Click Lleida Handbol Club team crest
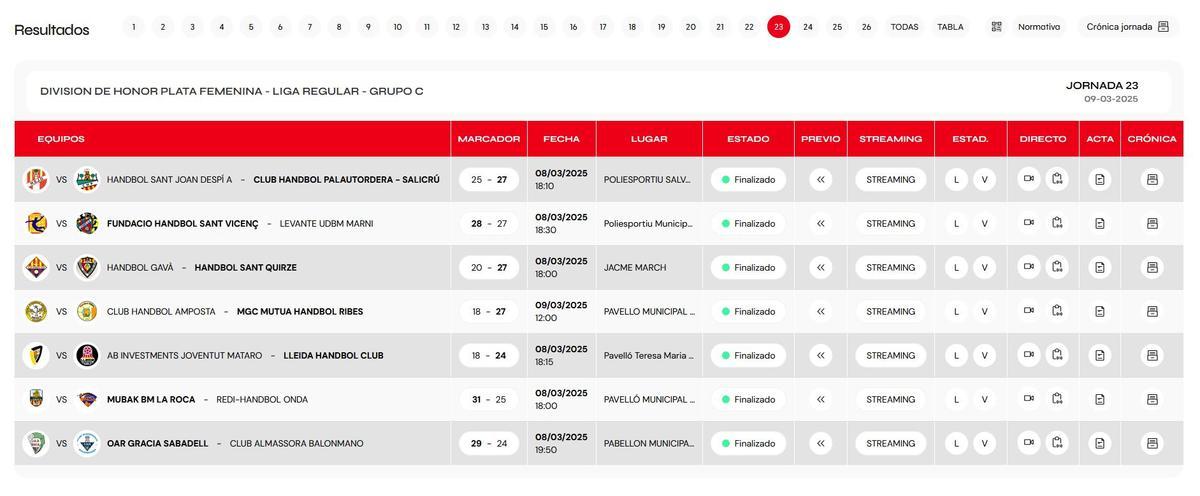Viewport: 1200px width, 496px height. 87,355
